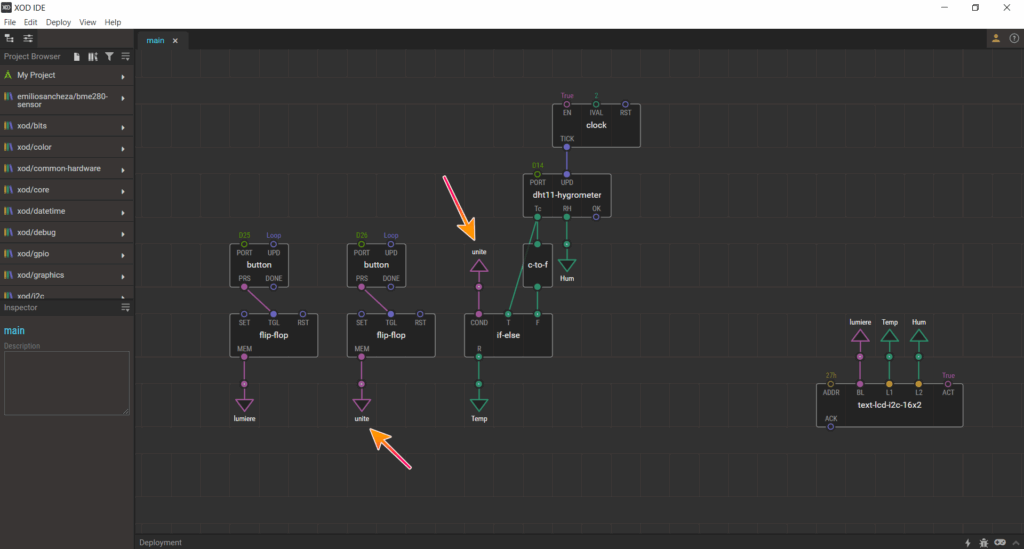Expand the xod/color library
Screen dimensions: 1024x549
(x=123, y=149)
